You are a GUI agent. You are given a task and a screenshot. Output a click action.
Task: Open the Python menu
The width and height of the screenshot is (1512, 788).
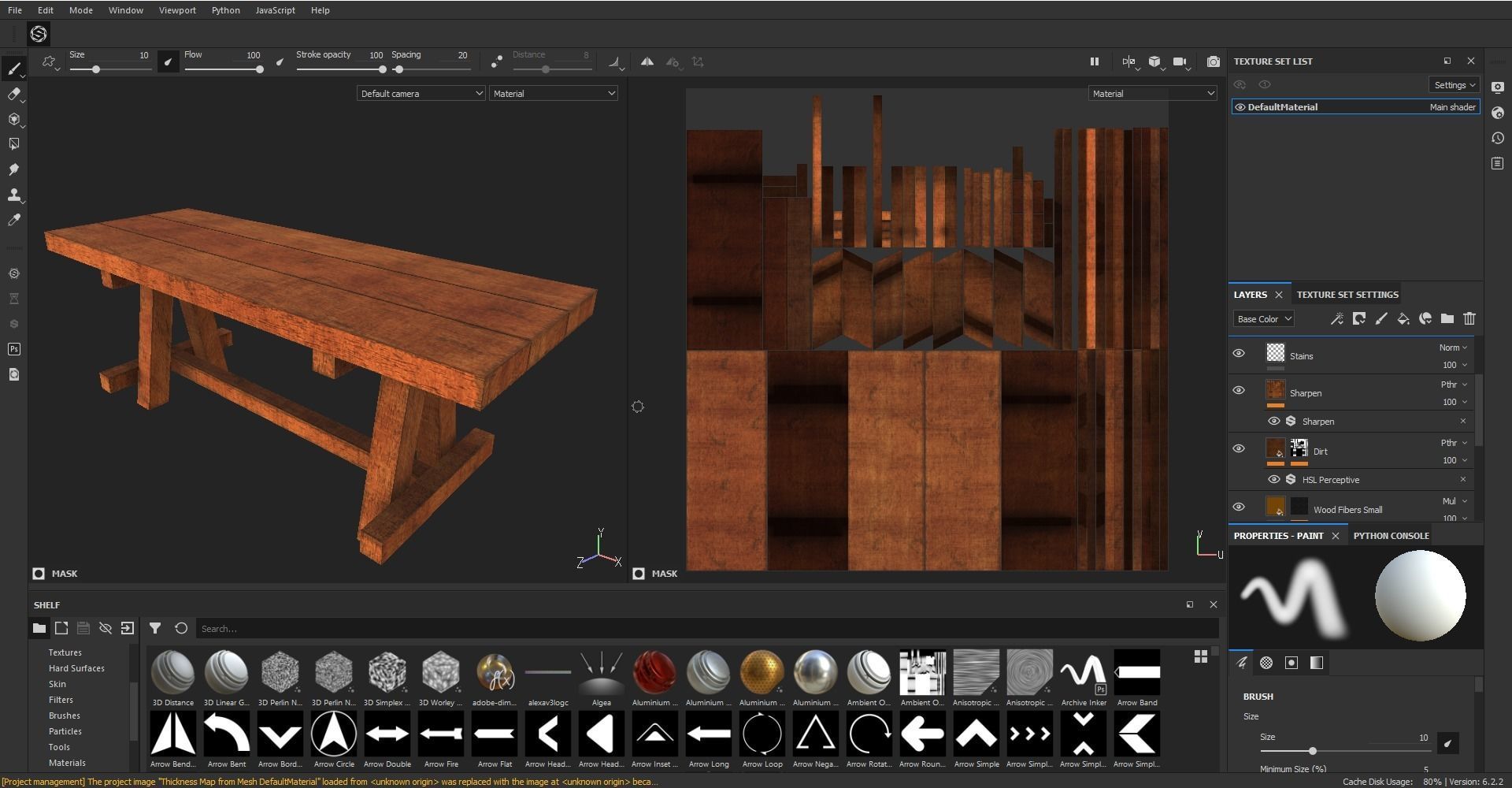click(226, 10)
